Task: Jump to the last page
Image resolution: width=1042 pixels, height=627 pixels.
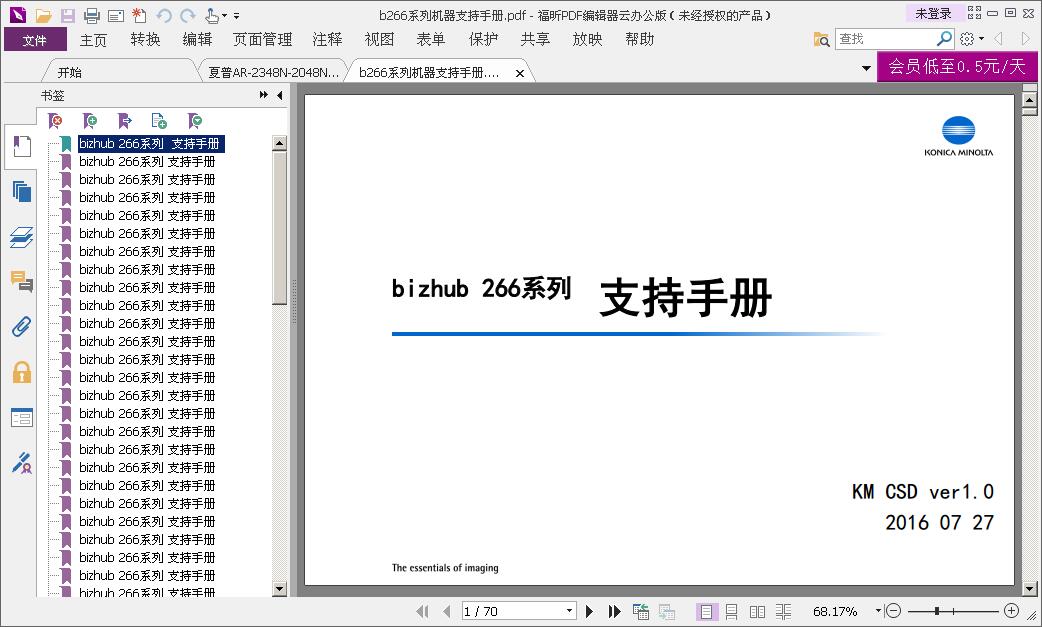Action: [x=614, y=611]
